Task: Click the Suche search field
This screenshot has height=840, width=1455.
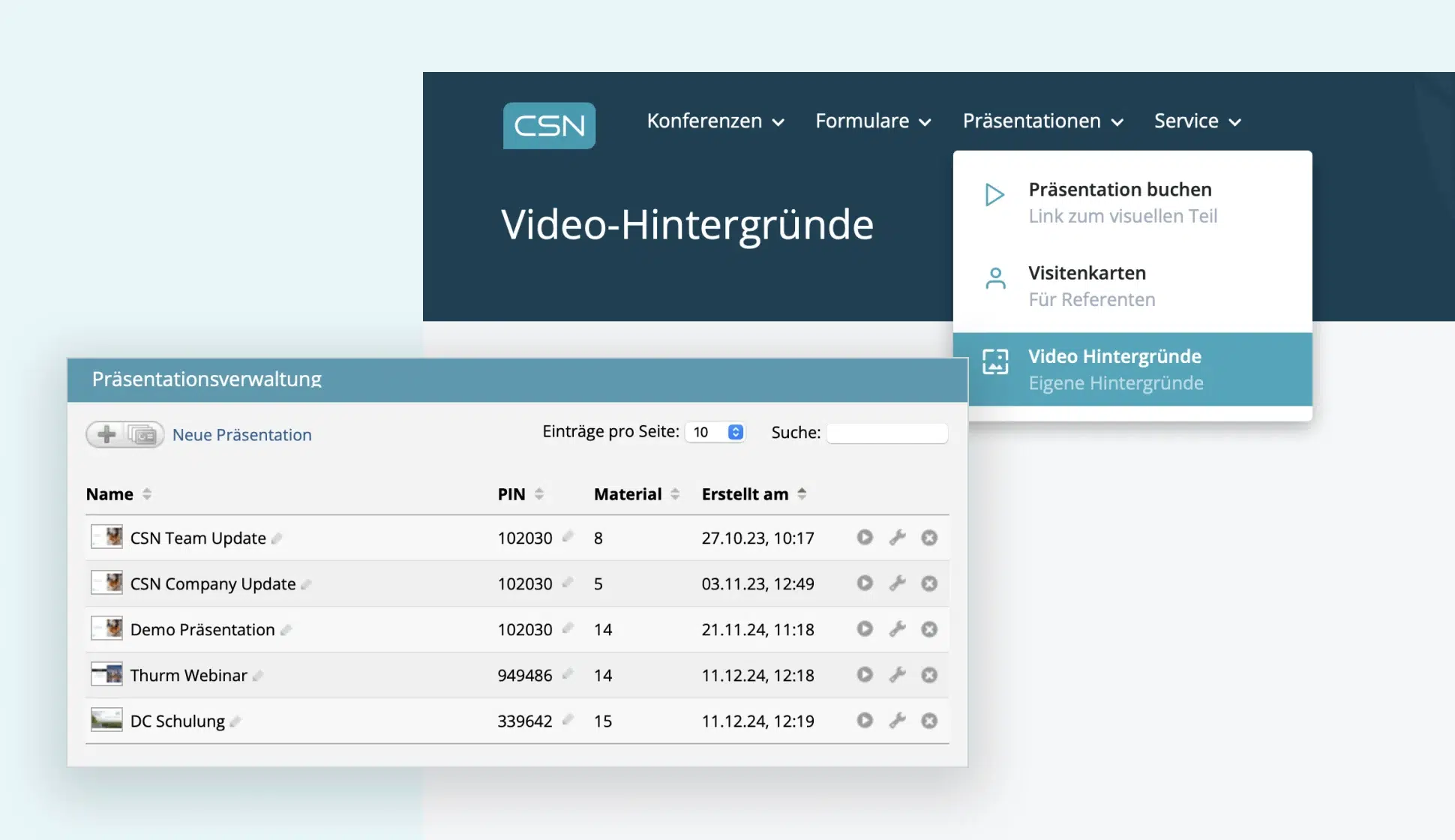Action: pyautogui.click(x=887, y=433)
